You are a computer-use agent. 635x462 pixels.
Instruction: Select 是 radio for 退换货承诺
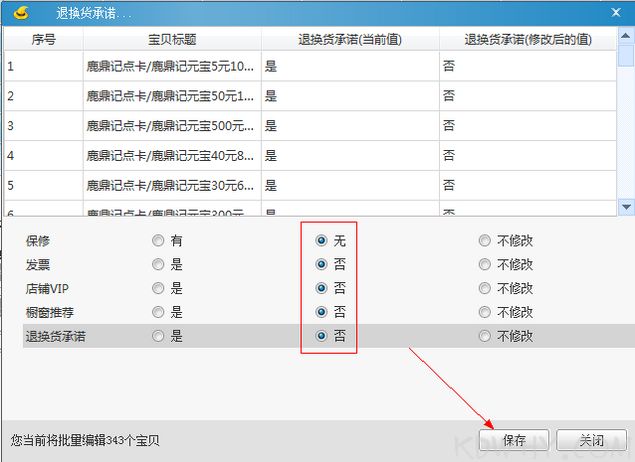(x=158, y=337)
